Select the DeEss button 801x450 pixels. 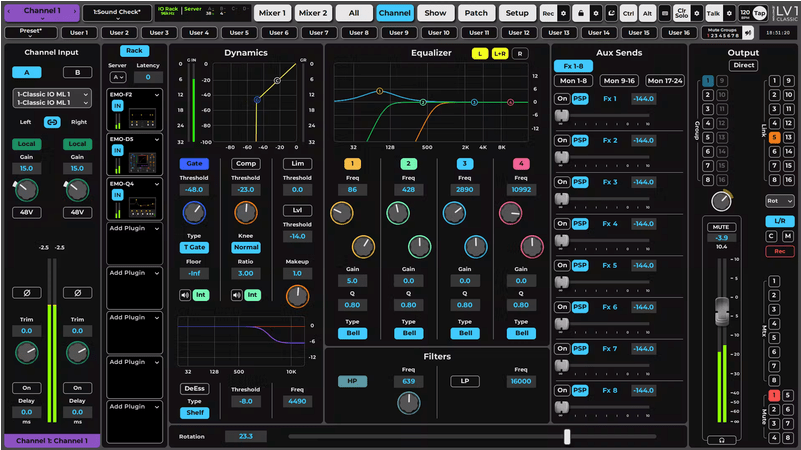(x=195, y=389)
